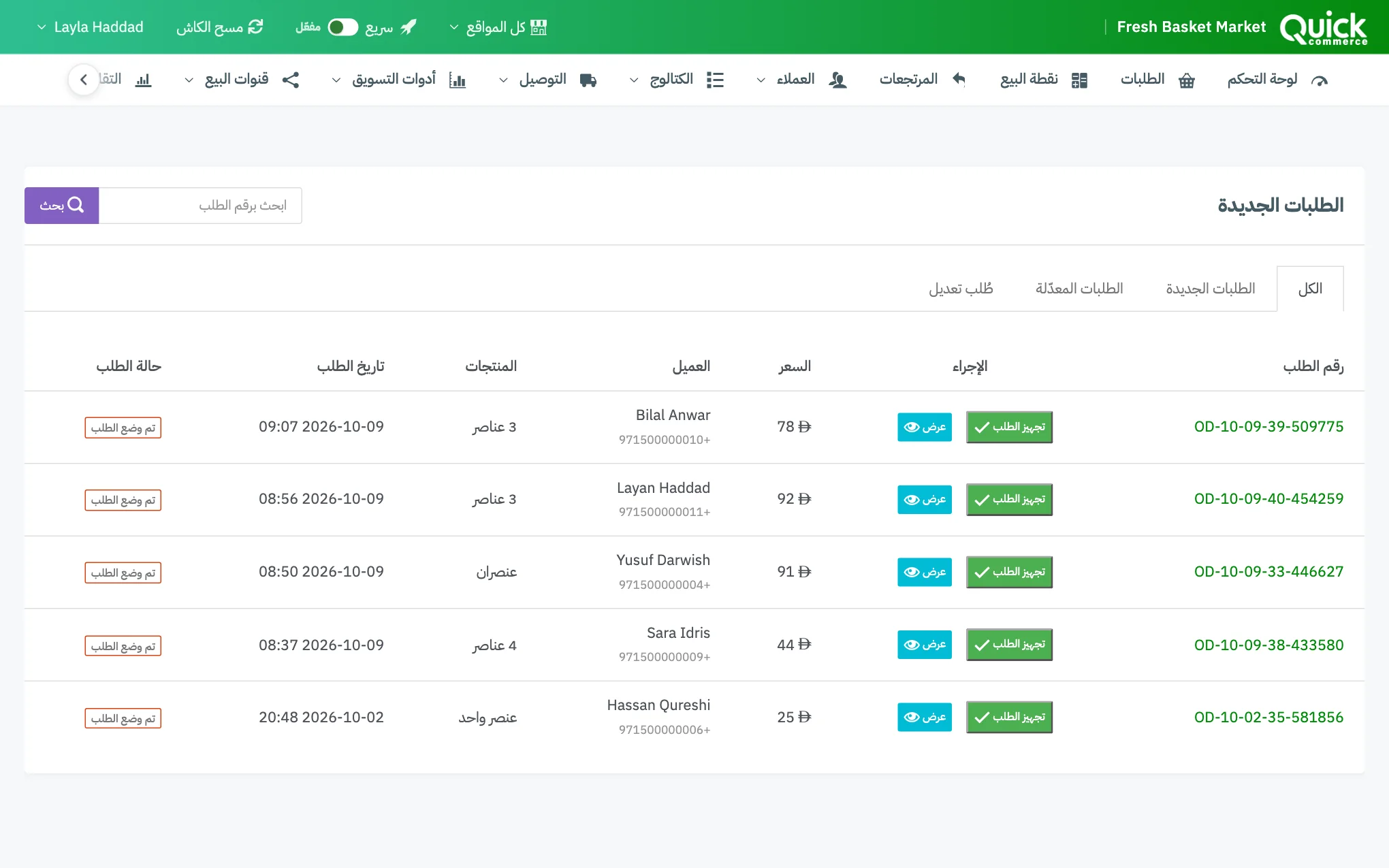Select the الطلبات المعدّلة tab
1389x868 pixels.
1079,289
